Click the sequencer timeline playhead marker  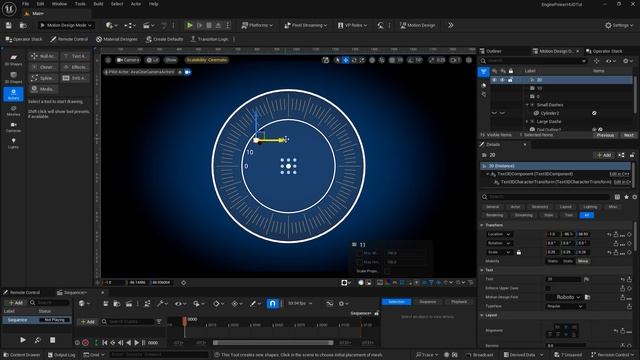coord(184,322)
